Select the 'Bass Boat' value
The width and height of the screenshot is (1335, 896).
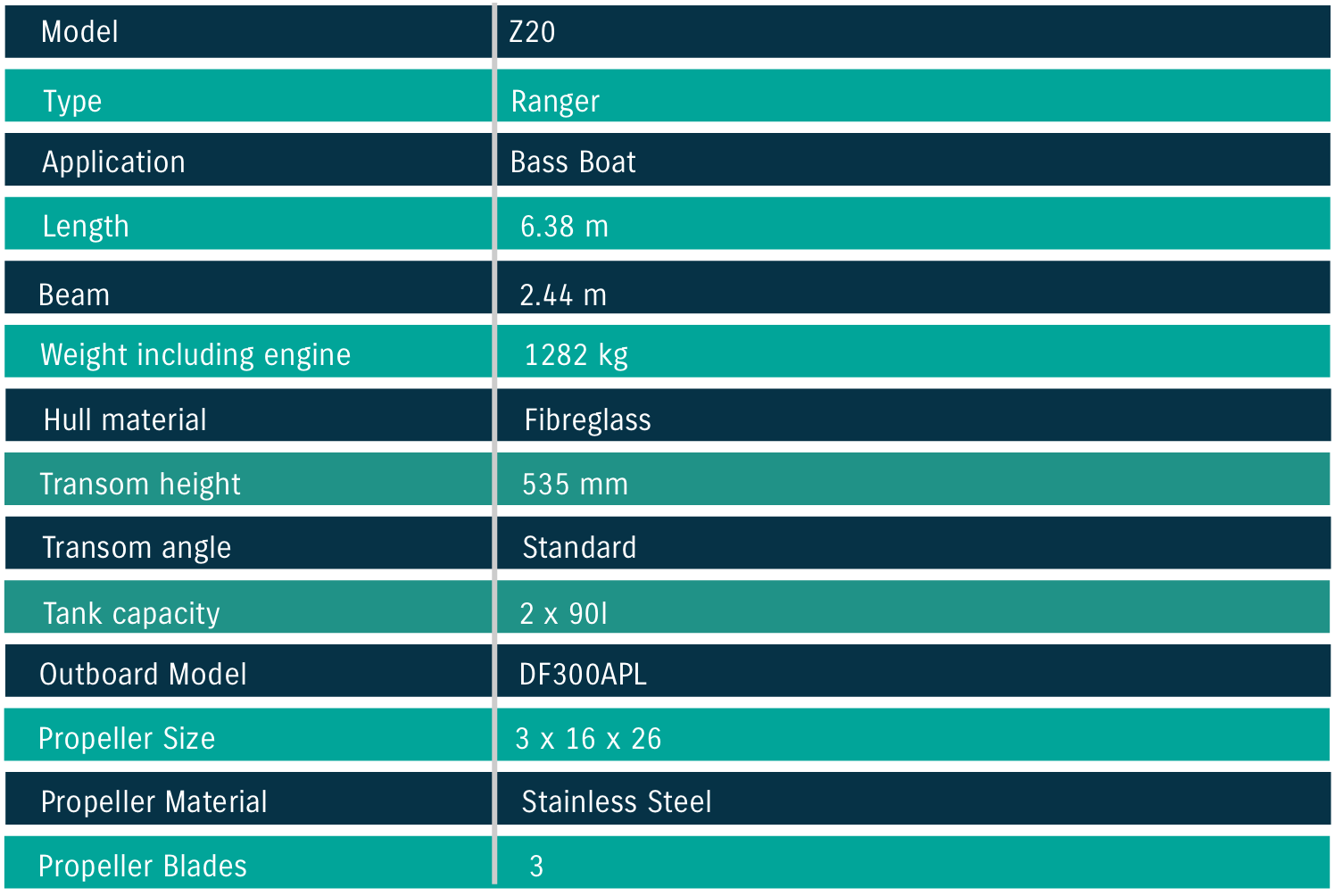click(573, 162)
